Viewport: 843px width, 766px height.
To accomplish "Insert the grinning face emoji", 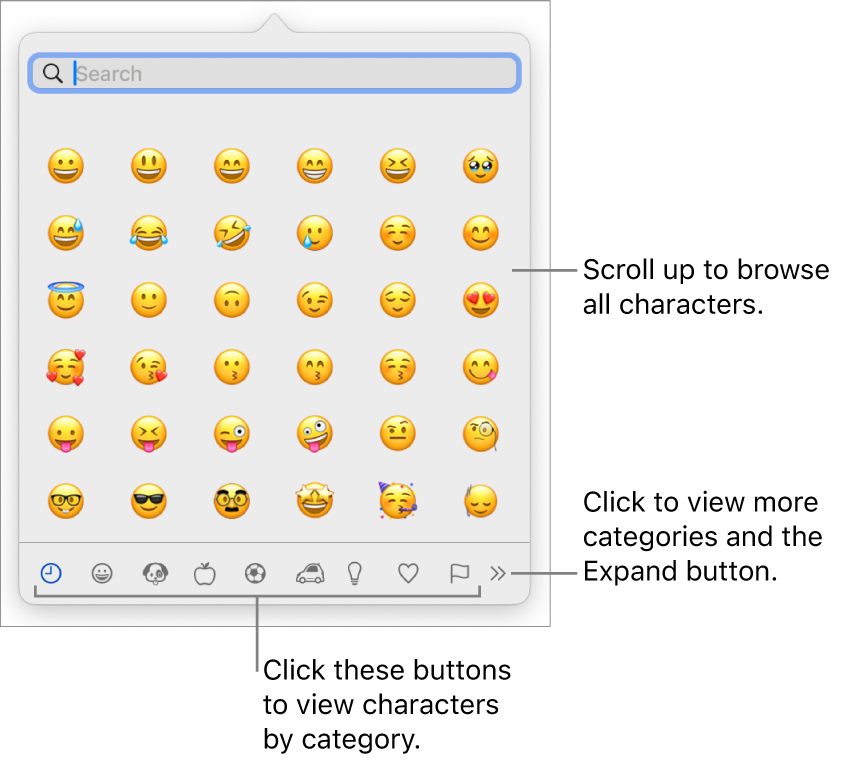I will [65, 166].
